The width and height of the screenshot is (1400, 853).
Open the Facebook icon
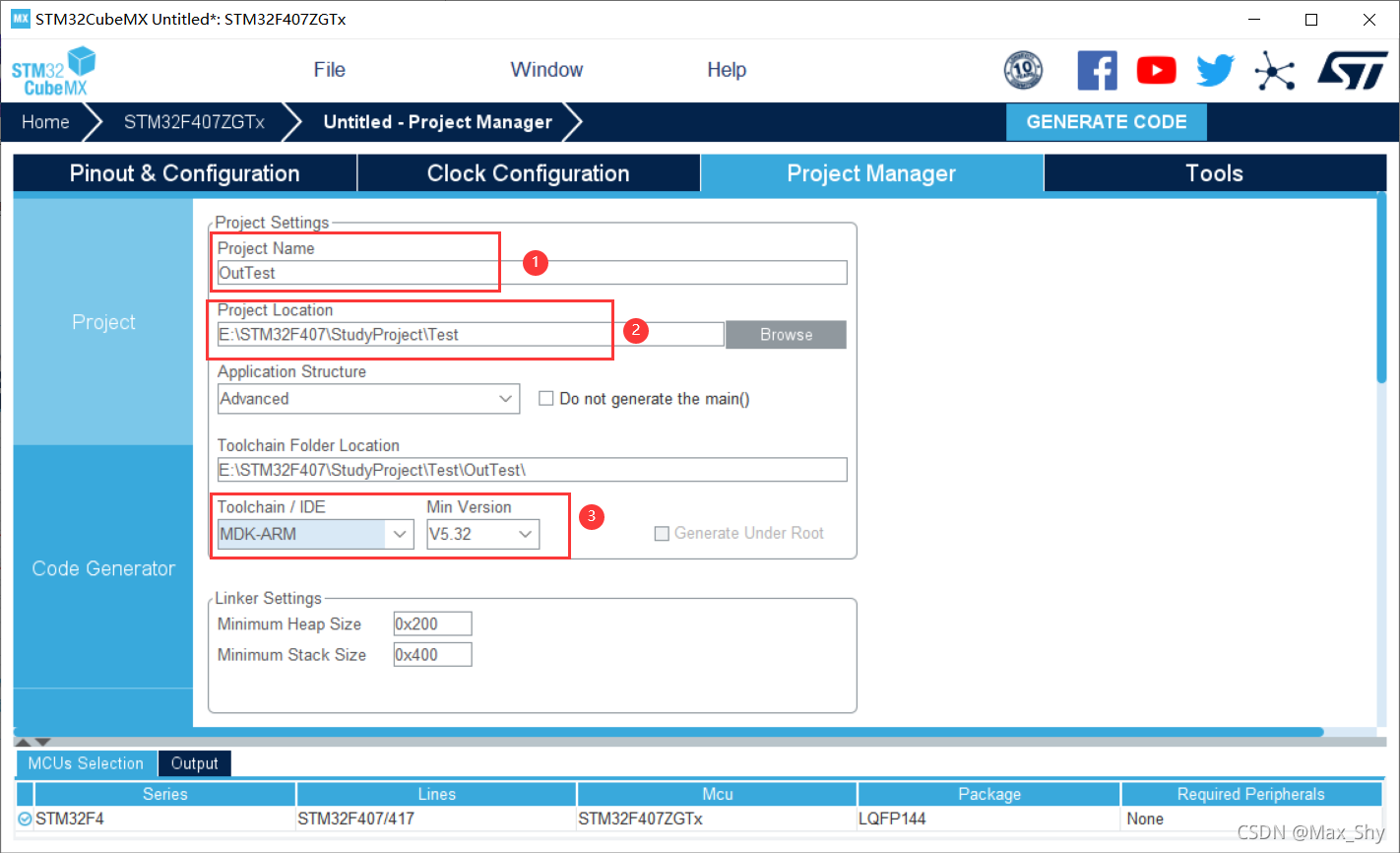tap(1097, 70)
